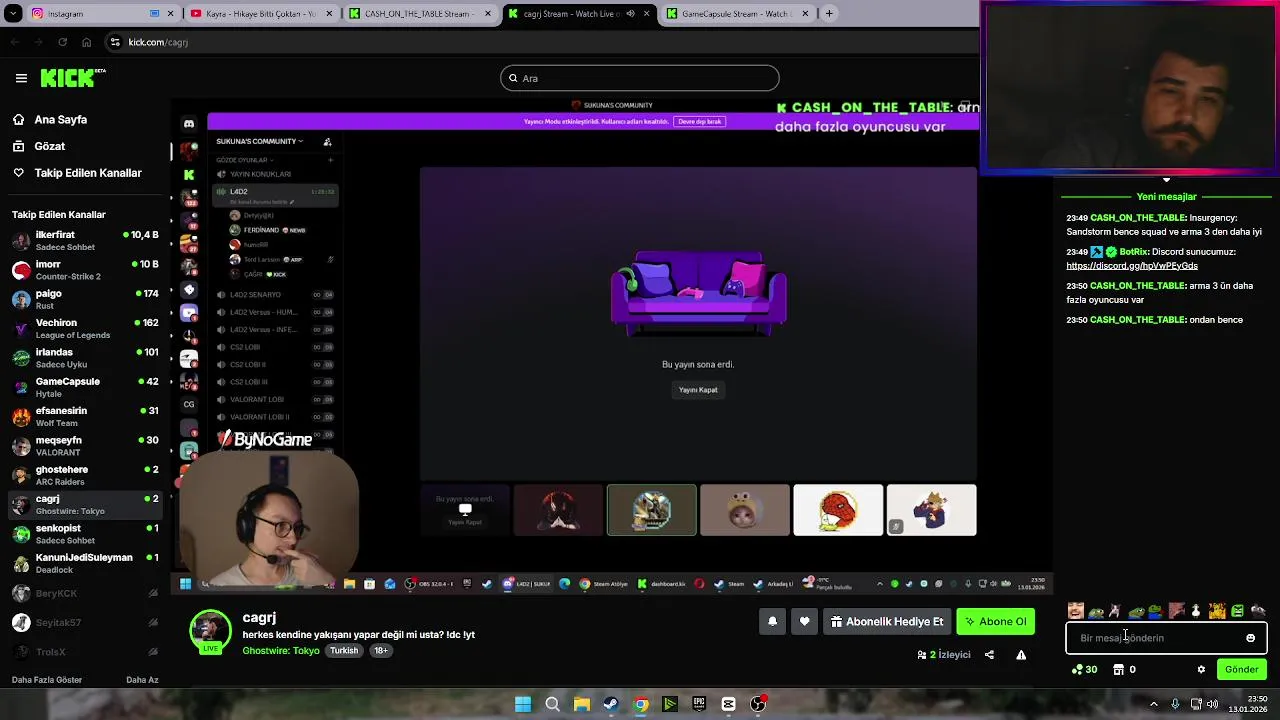1280x720 pixels.
Task: Open ilkerfirat followed channel
Action: point(85,241)
